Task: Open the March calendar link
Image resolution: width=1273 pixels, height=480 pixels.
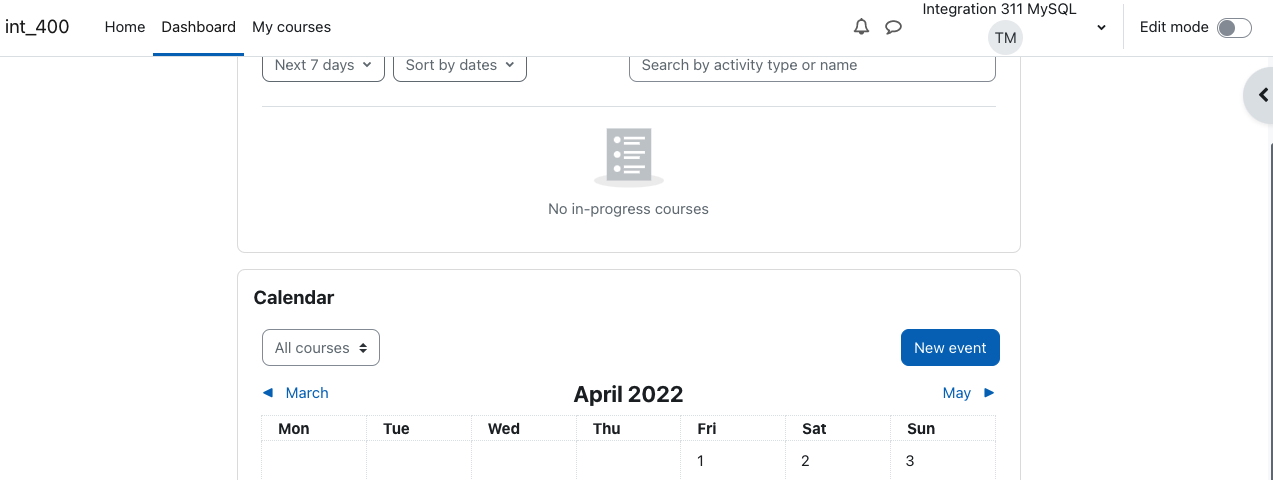Action: point(307,393)
